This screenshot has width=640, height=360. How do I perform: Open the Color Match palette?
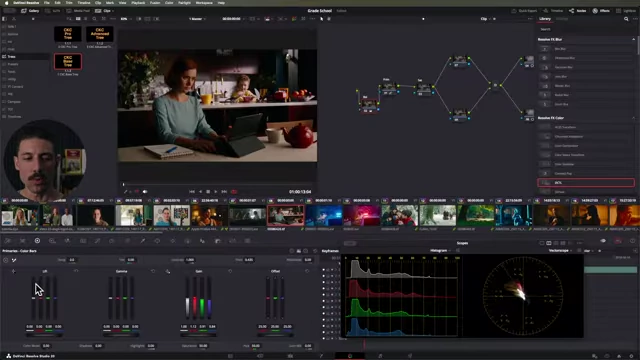pyautogui.click(x=22, y=241)
